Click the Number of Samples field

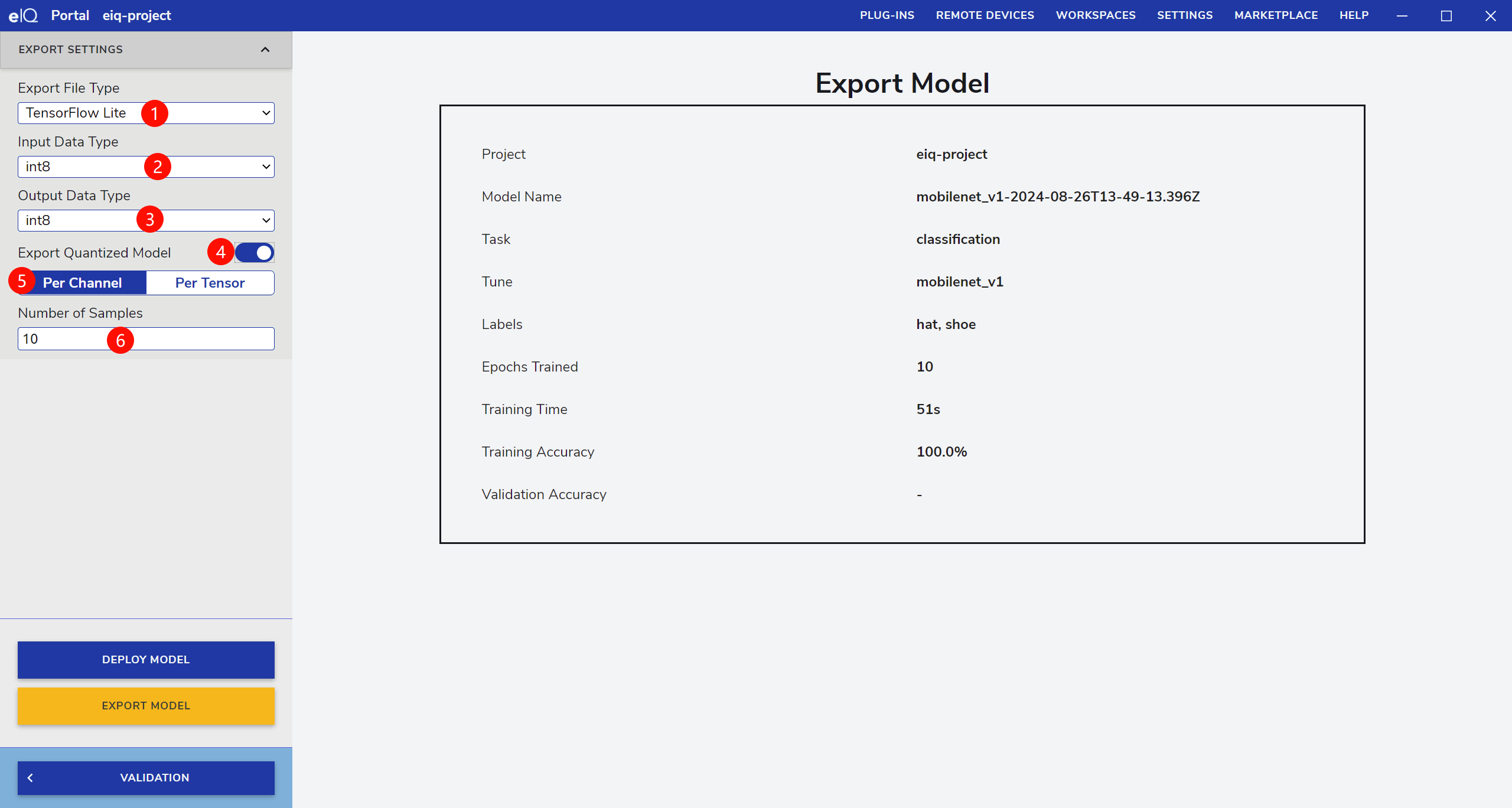tap(146, 339)
